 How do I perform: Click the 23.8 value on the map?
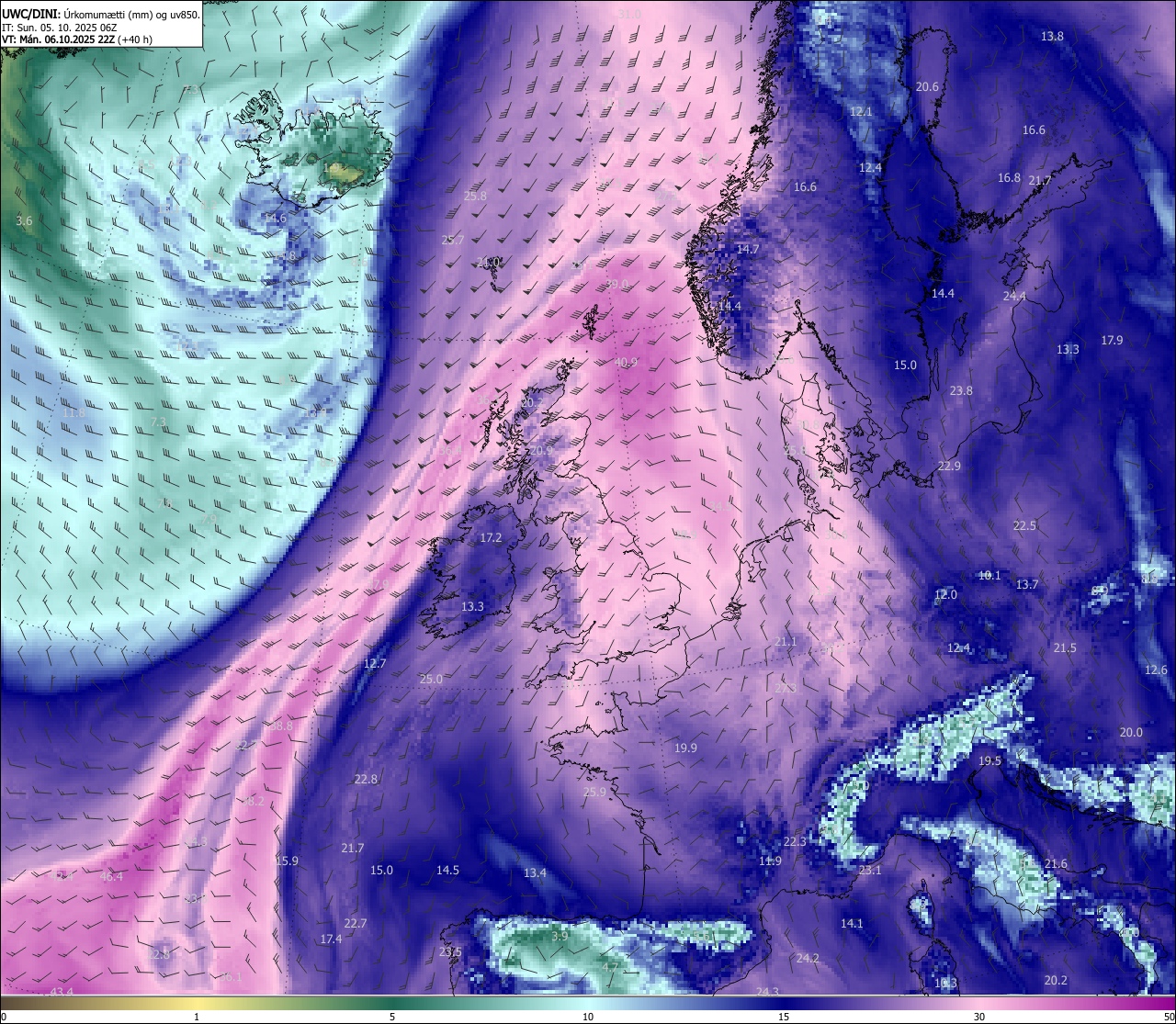click(x=961, y=390)
